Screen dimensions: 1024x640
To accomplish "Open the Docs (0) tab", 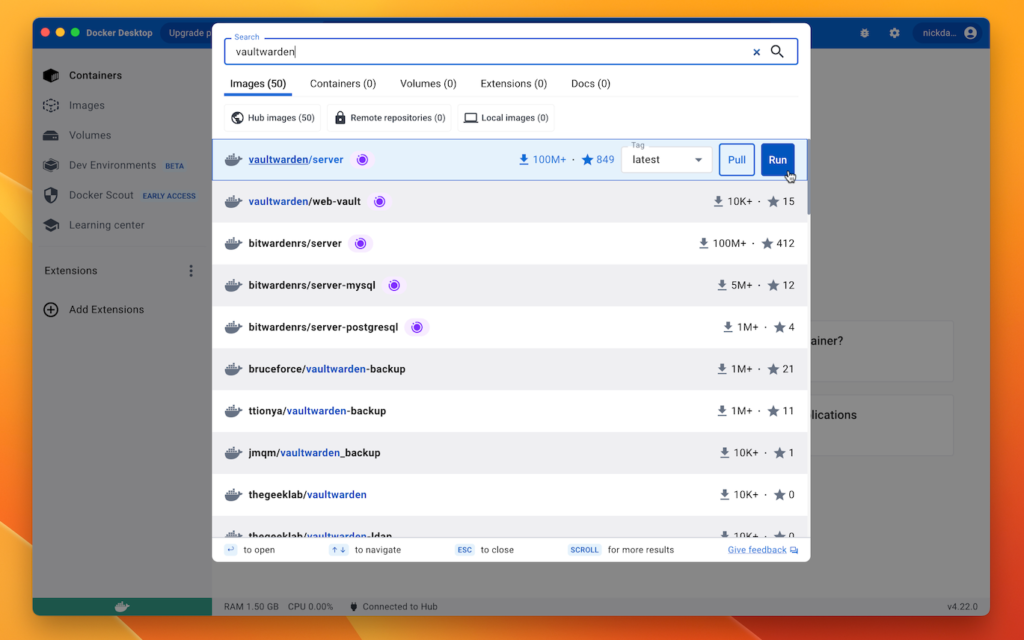I will 590,84.
